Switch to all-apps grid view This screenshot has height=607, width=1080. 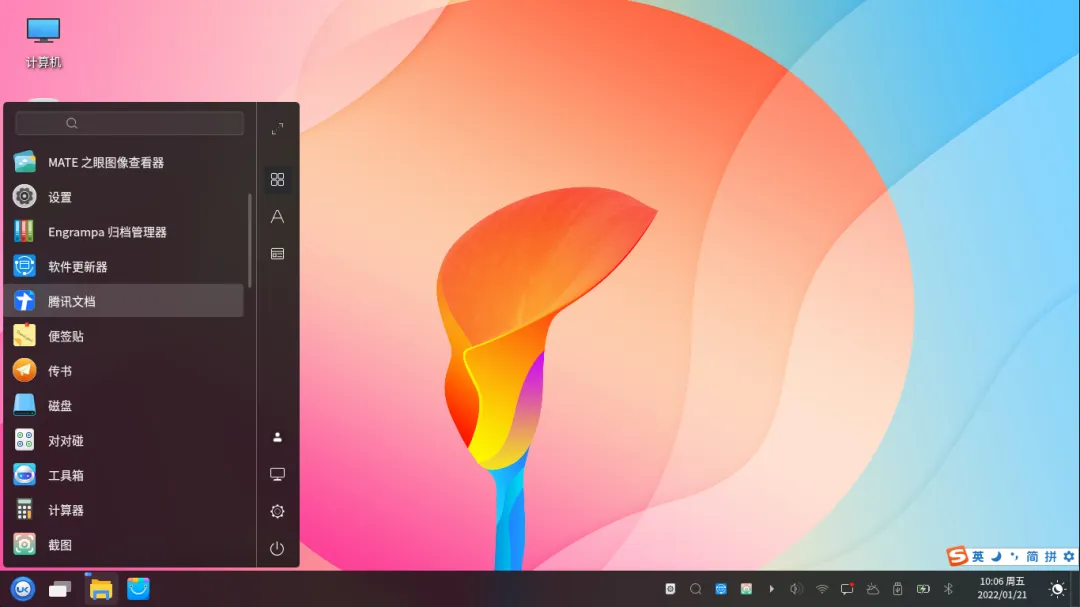tap(278, 180)
